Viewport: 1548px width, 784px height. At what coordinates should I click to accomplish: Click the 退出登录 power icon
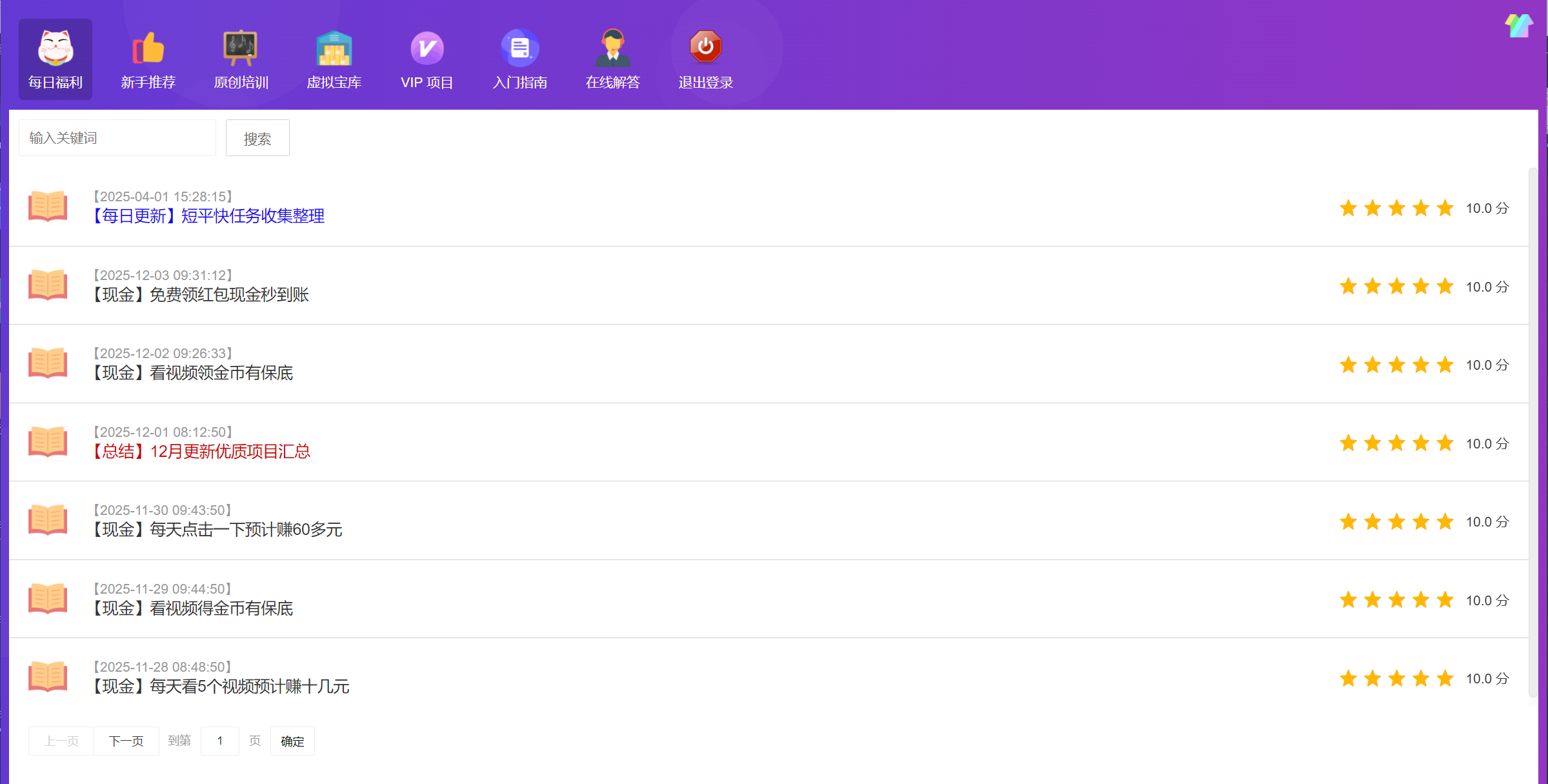(705, 47)
